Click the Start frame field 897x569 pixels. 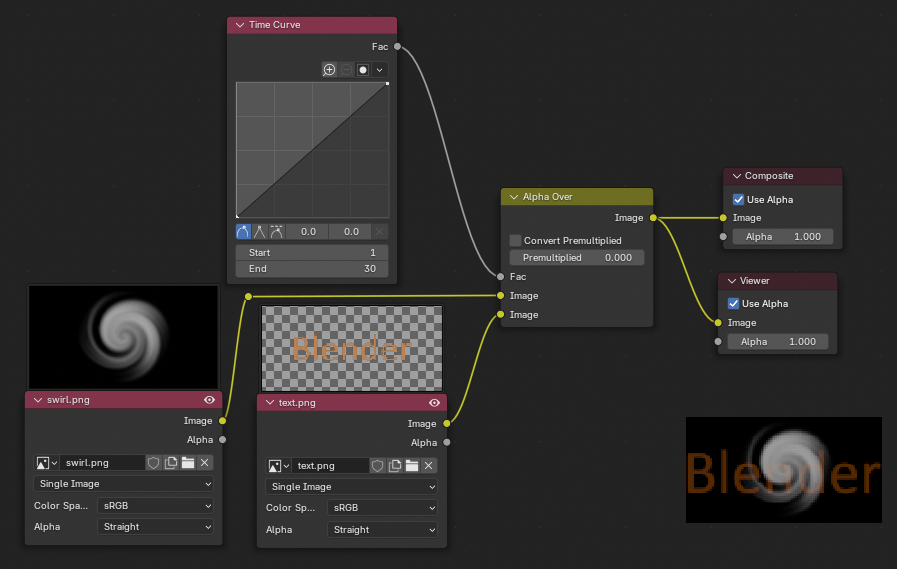pos(312,252)
